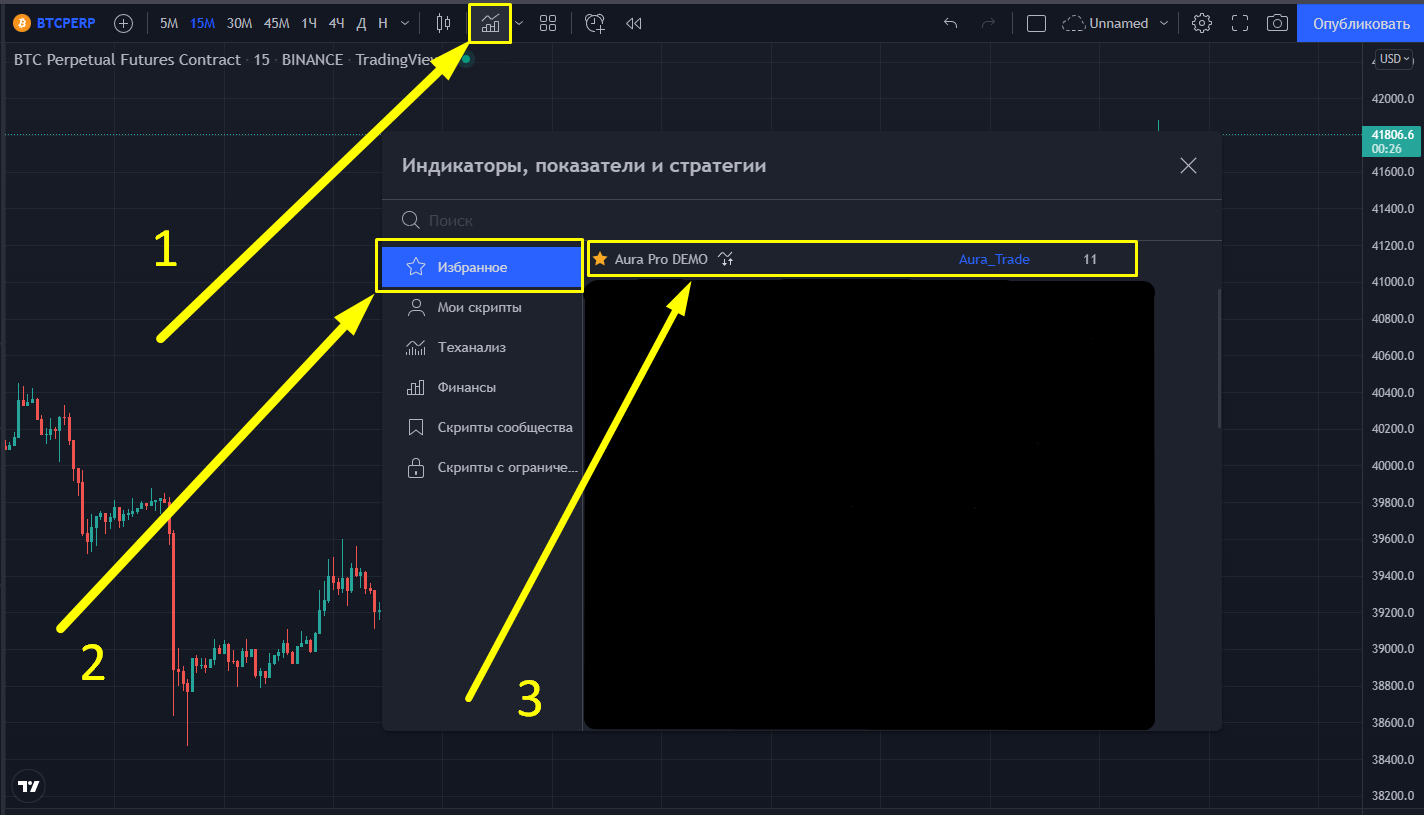Screen dimensions: 1424x815
Task: Click the 42000.0 price scale label
Action: click(x=1393, y=99)
